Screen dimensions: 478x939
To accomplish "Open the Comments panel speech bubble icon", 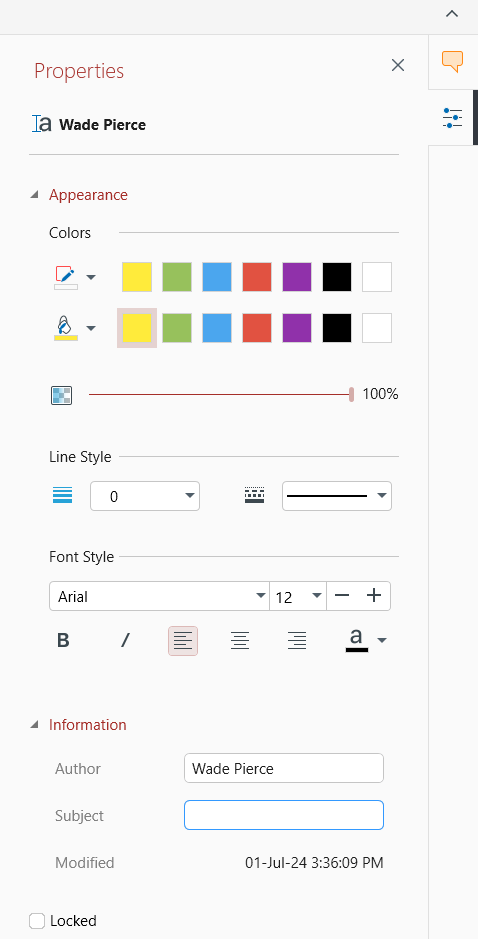I will tap(452, 62).
